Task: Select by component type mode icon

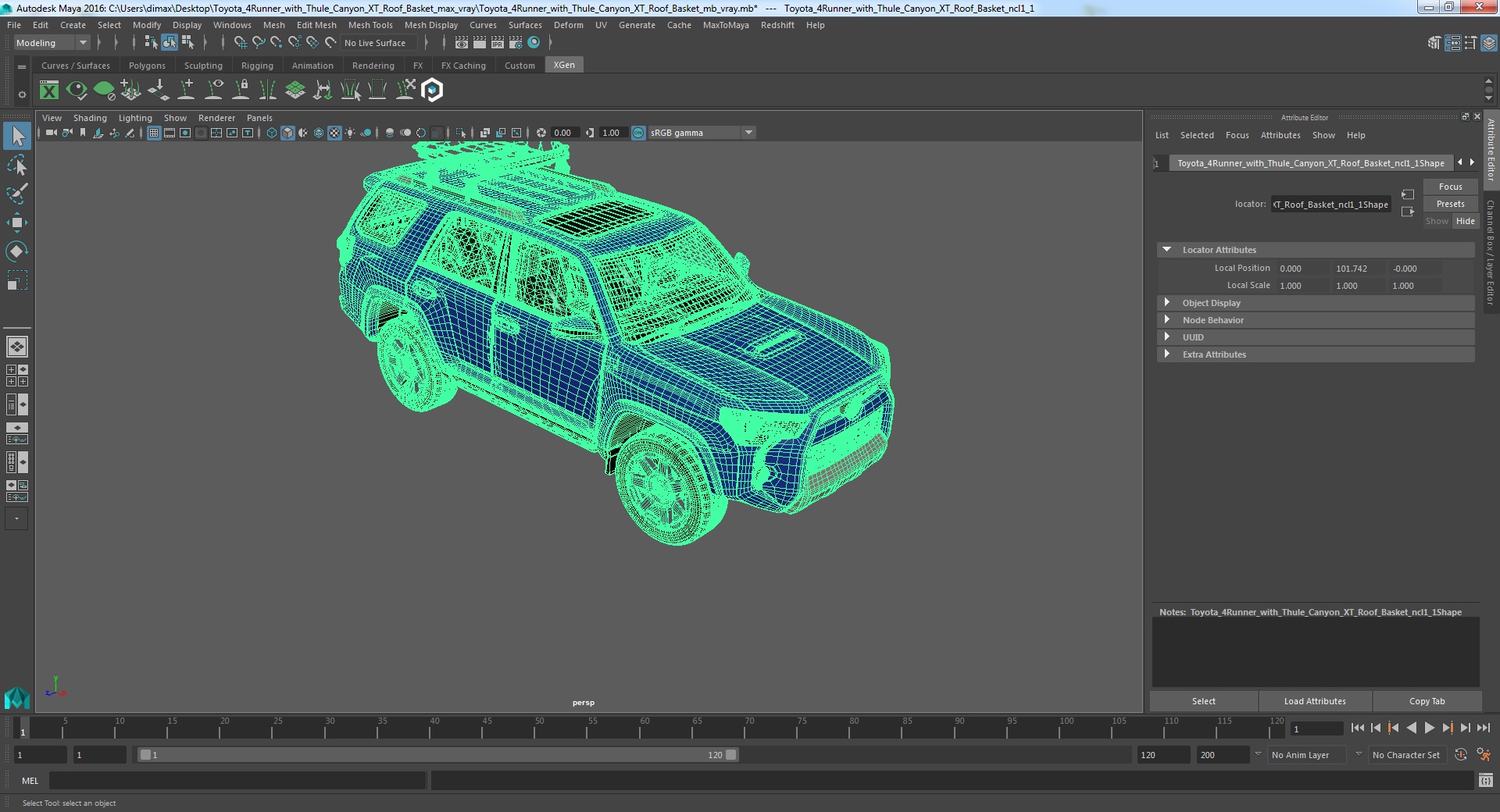Action: (188, 43)
